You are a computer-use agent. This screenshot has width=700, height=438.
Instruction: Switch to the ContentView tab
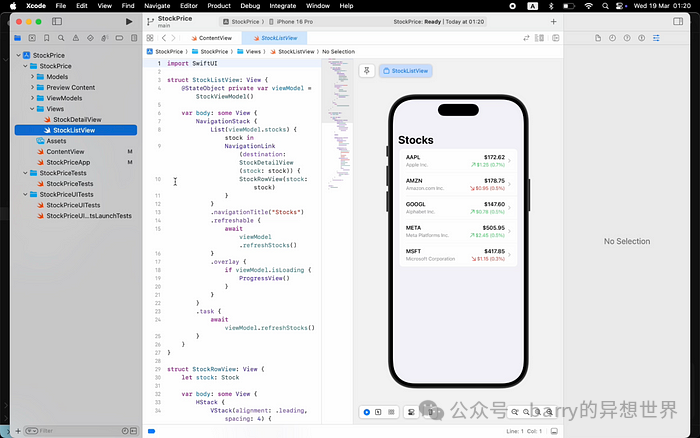(211, 38)
